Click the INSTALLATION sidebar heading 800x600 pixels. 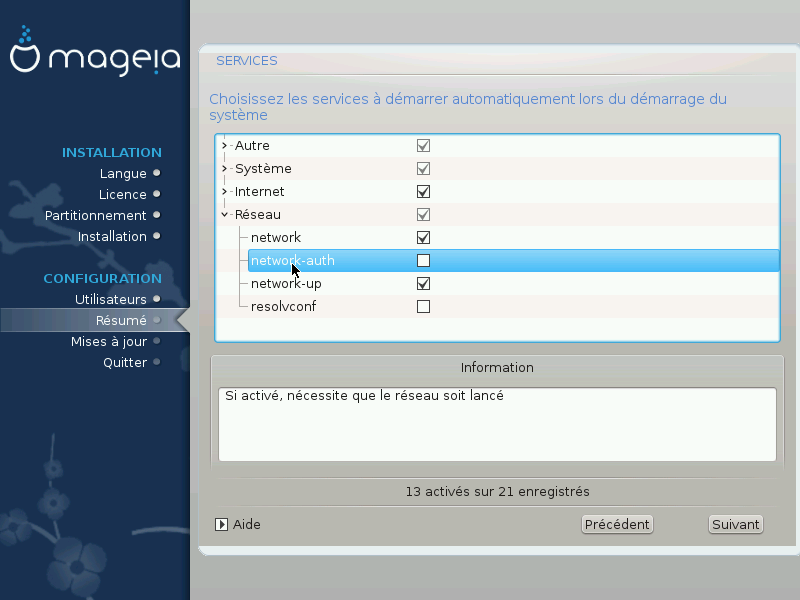click(112, 153)
